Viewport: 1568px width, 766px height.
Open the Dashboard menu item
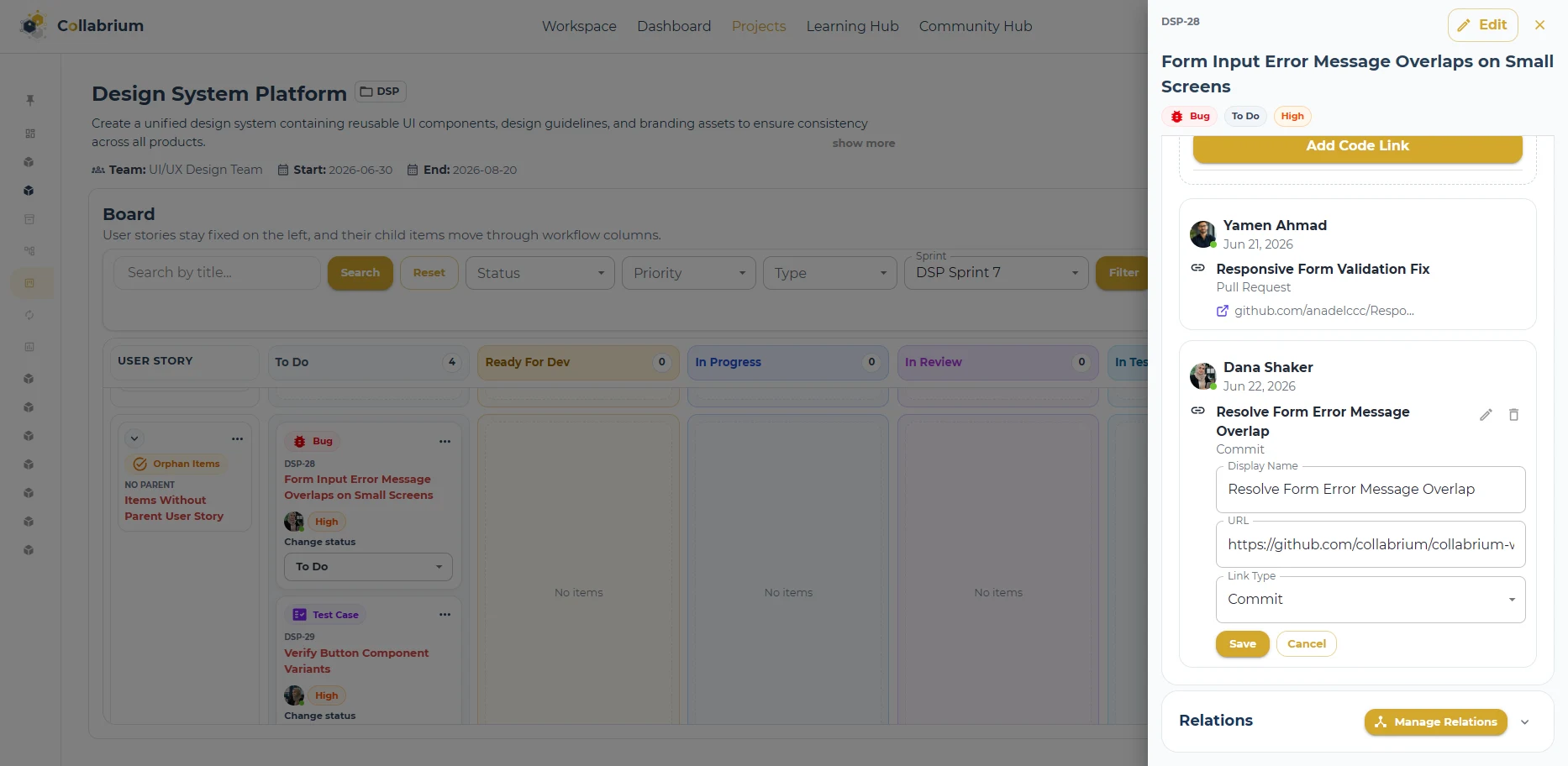(674, 26)
